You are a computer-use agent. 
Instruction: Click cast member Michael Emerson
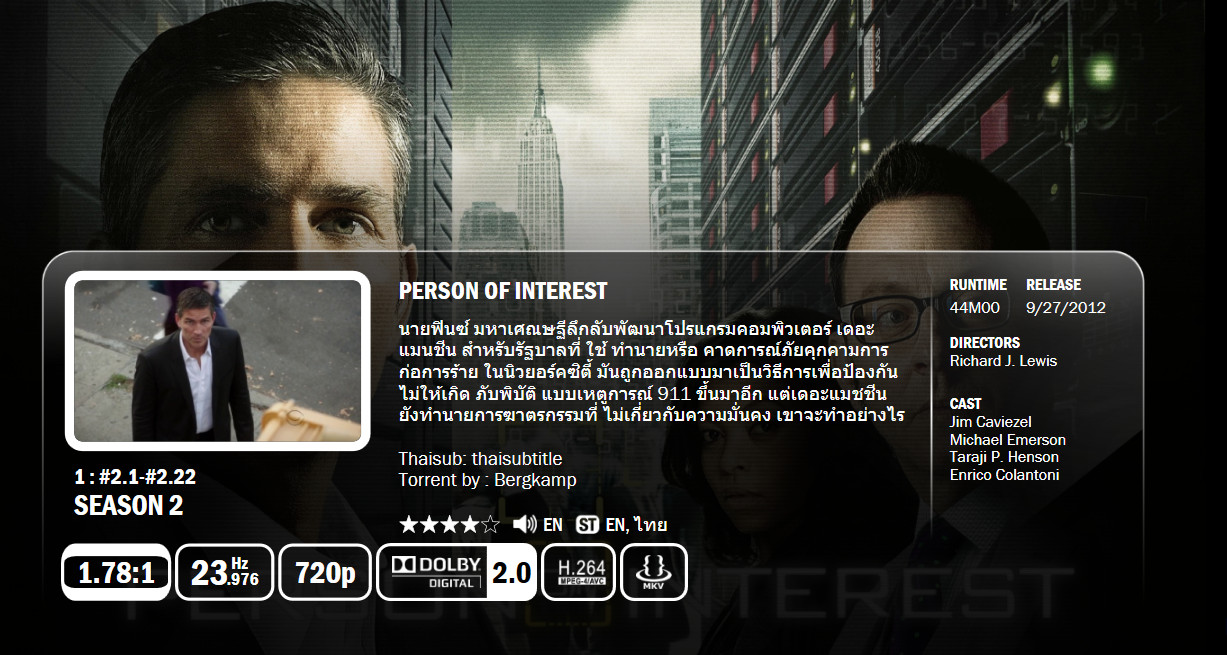click(1008, 440)
